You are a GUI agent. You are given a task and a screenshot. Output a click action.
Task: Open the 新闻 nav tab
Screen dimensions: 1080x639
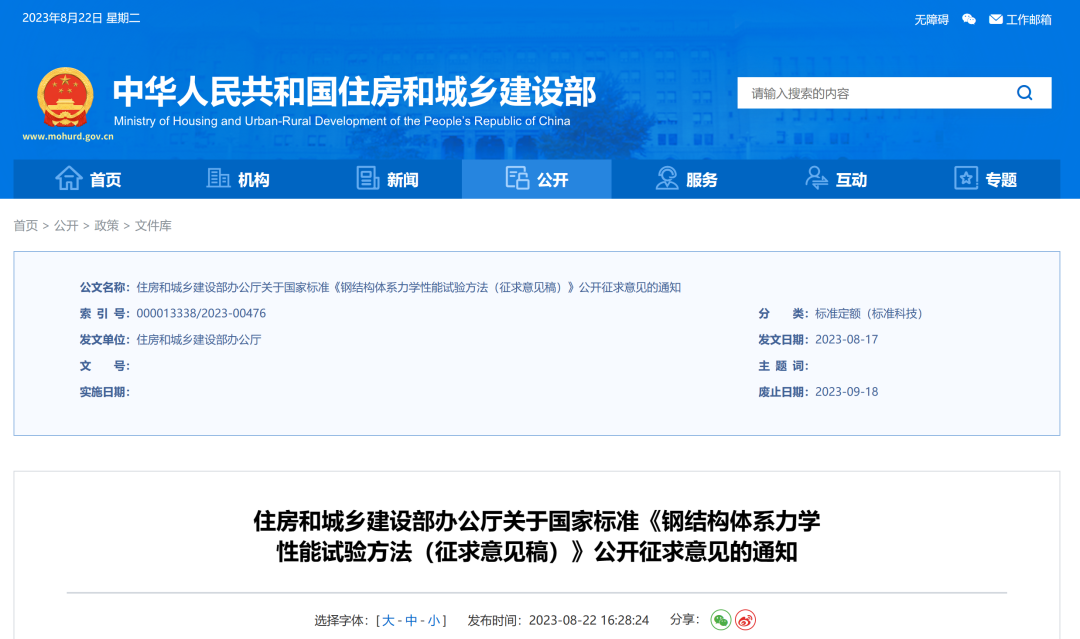click(x=387, y=179)
